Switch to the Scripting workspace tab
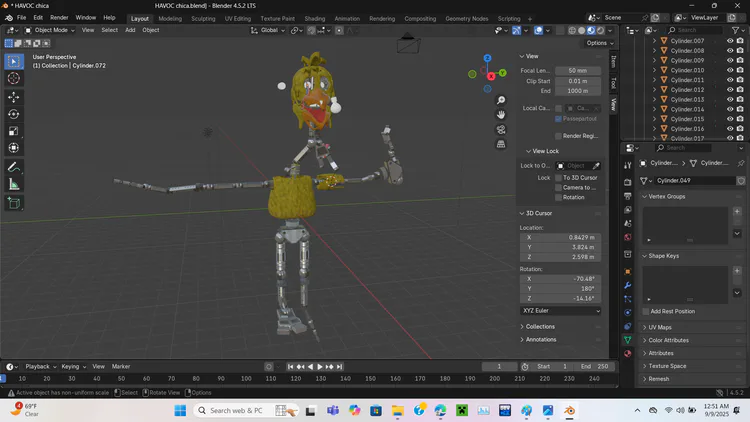Viewport: 750px width, 422px height. click(509, 19)
